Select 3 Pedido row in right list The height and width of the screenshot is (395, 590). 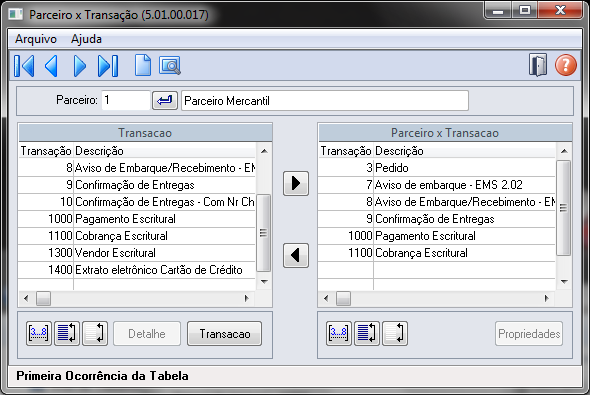437,168
